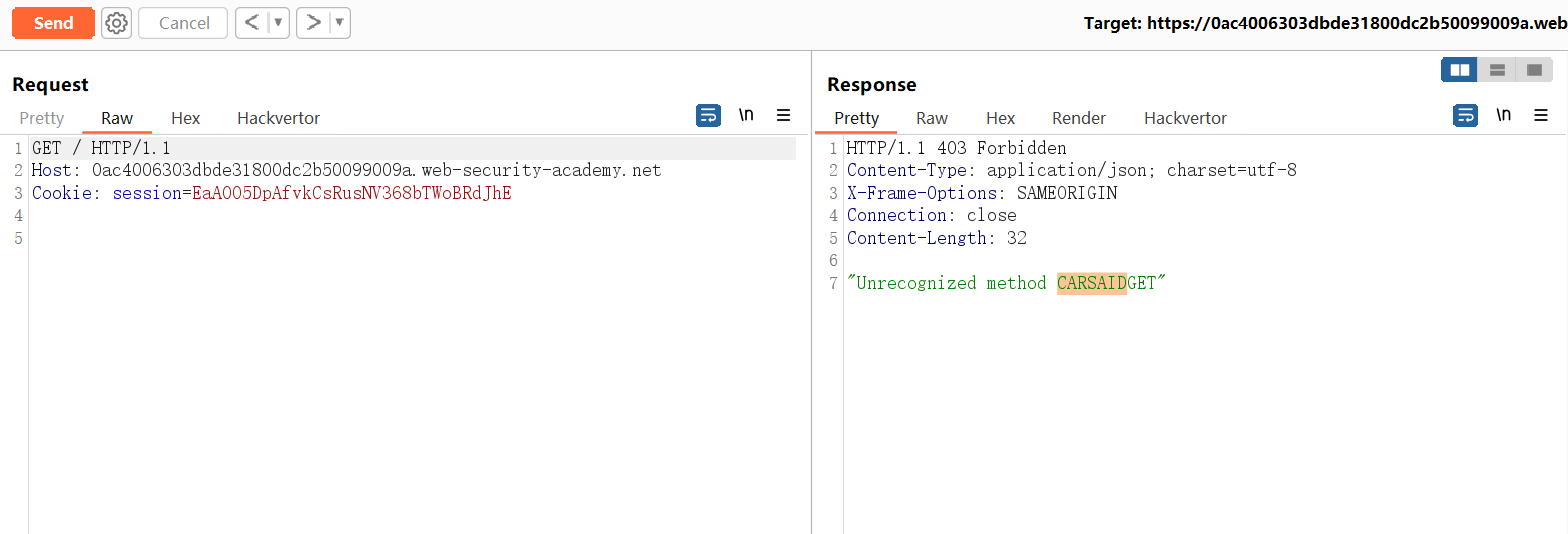Screen dimensions: 1568x534
Task: Show non-printable characters in Response
Action: [x=1503, y=116]
